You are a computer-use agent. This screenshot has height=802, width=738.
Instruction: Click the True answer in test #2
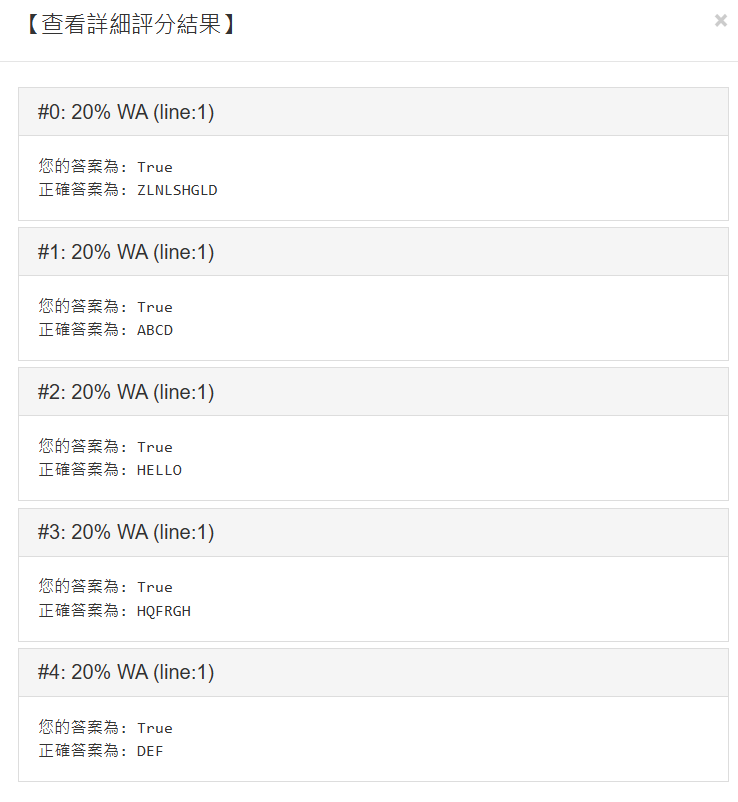click(x=155, y=447)
